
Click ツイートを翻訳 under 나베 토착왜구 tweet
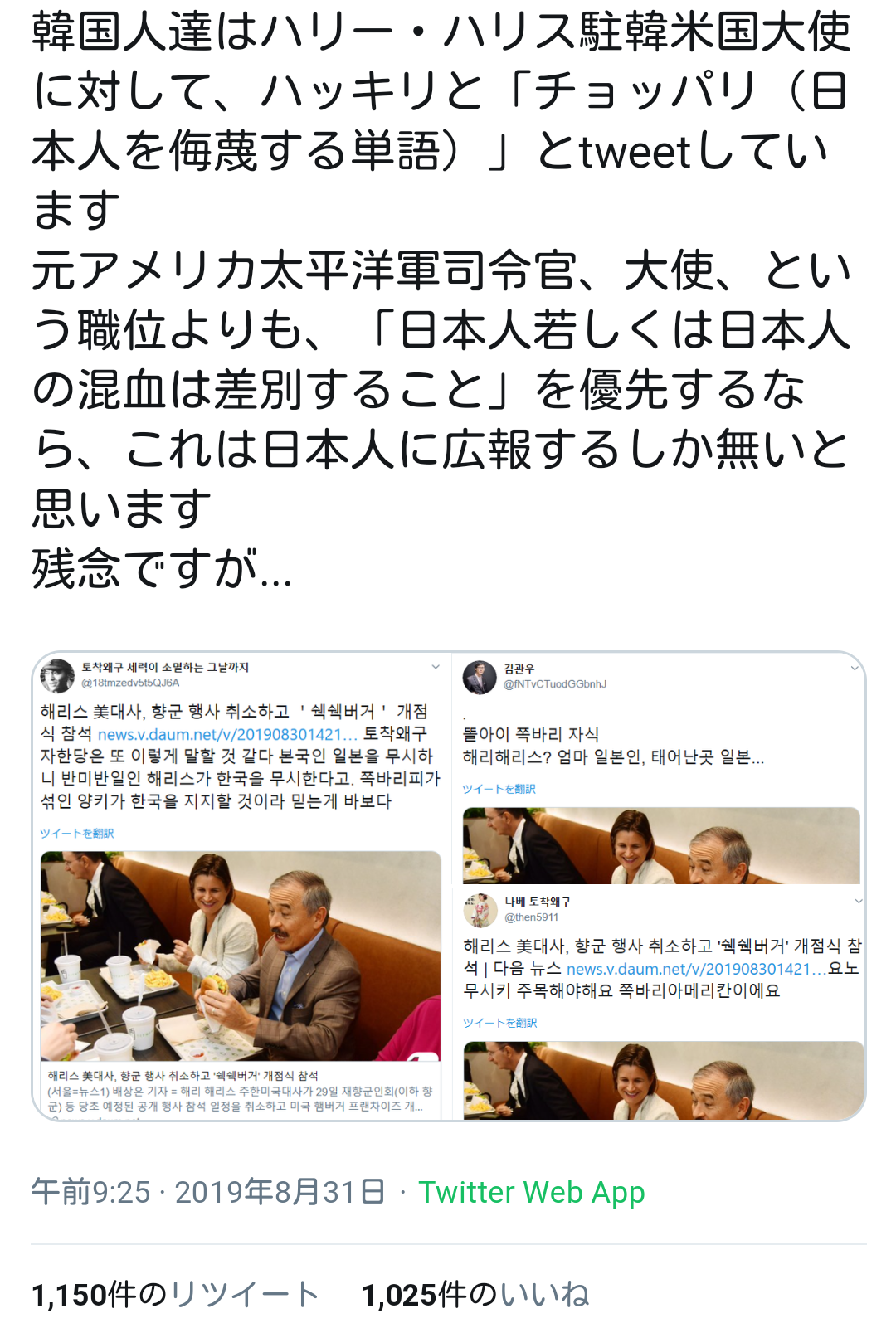click(x=500, y=1023)
